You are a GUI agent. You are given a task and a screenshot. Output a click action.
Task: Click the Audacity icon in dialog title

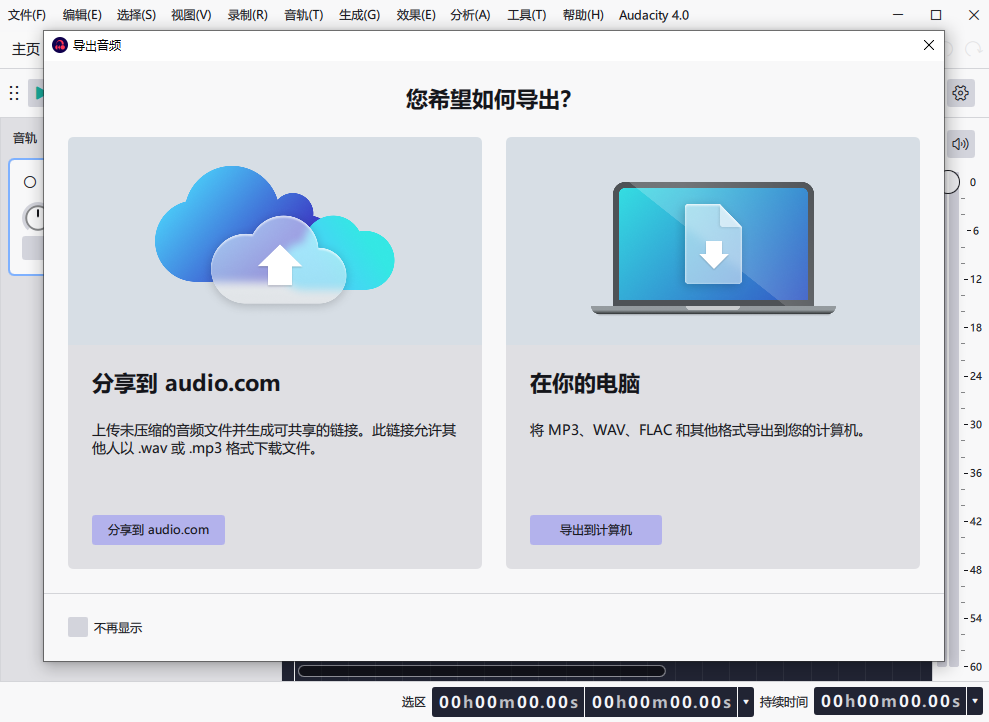click(60, 45)
